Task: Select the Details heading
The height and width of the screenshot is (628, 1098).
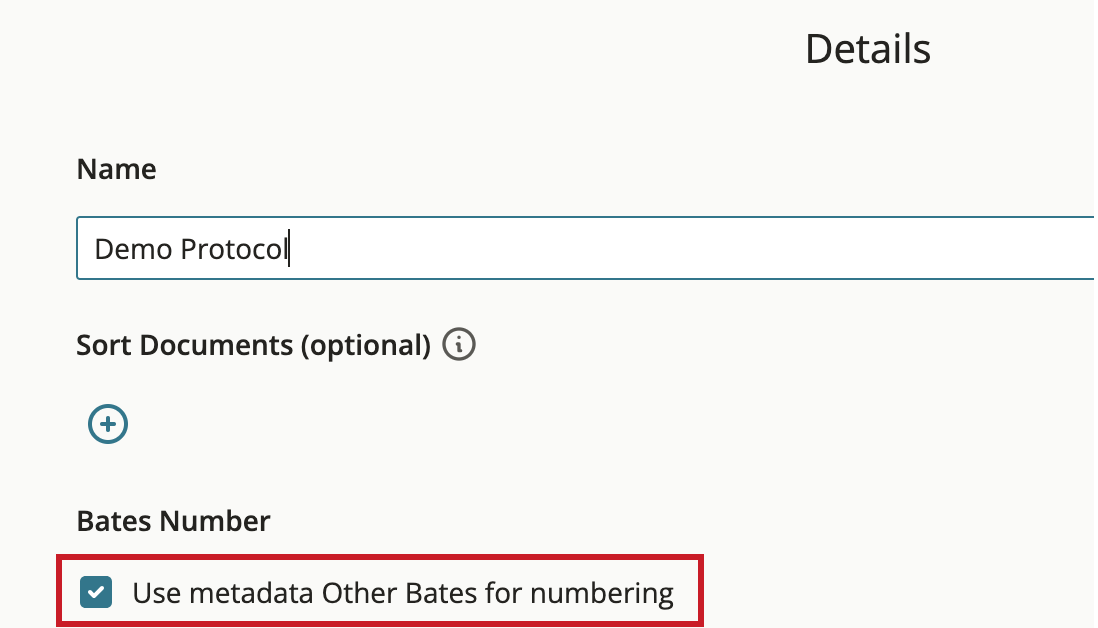Action: [868, 49]
